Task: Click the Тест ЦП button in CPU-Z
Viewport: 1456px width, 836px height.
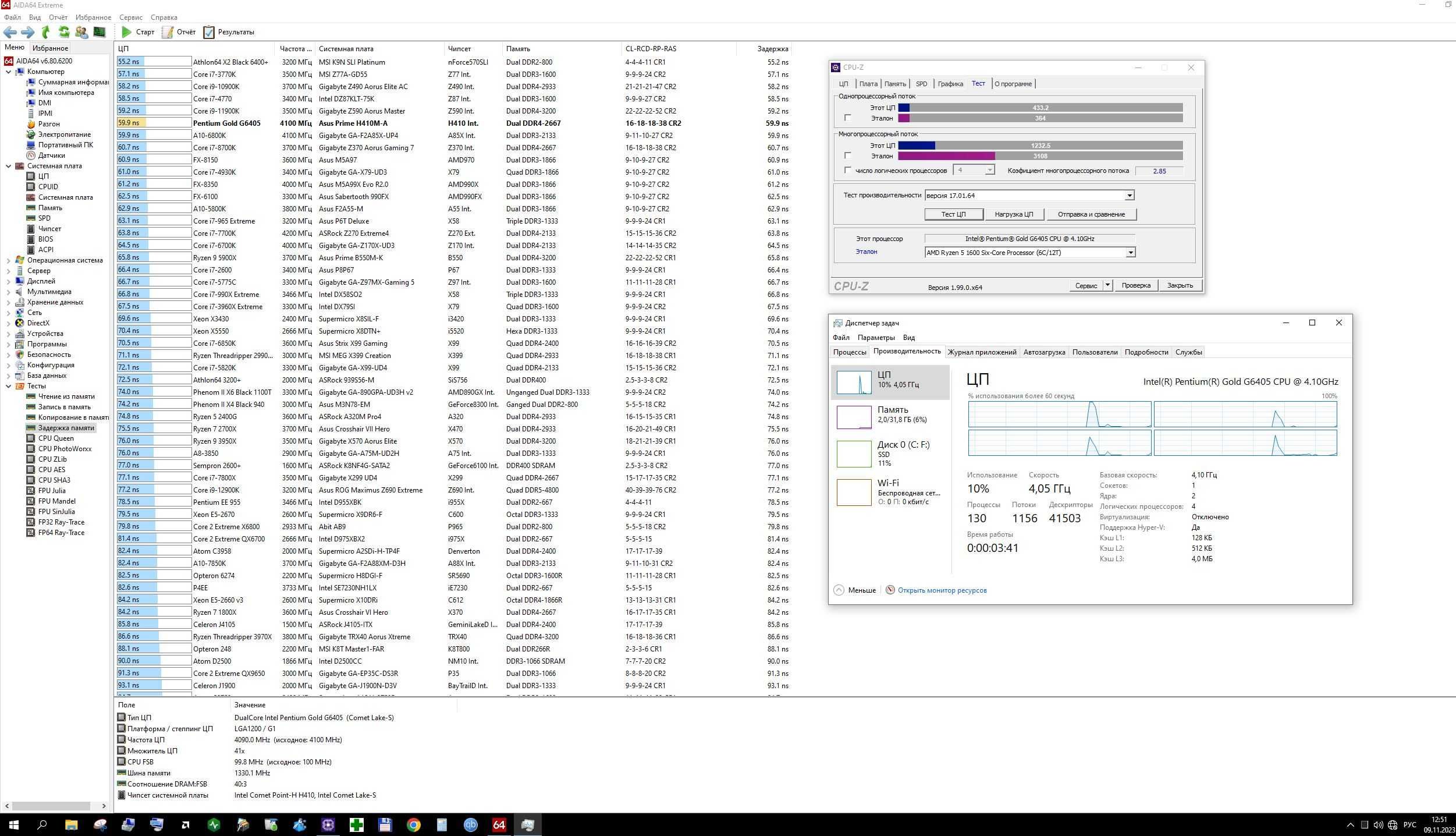Action: [953, 214]
